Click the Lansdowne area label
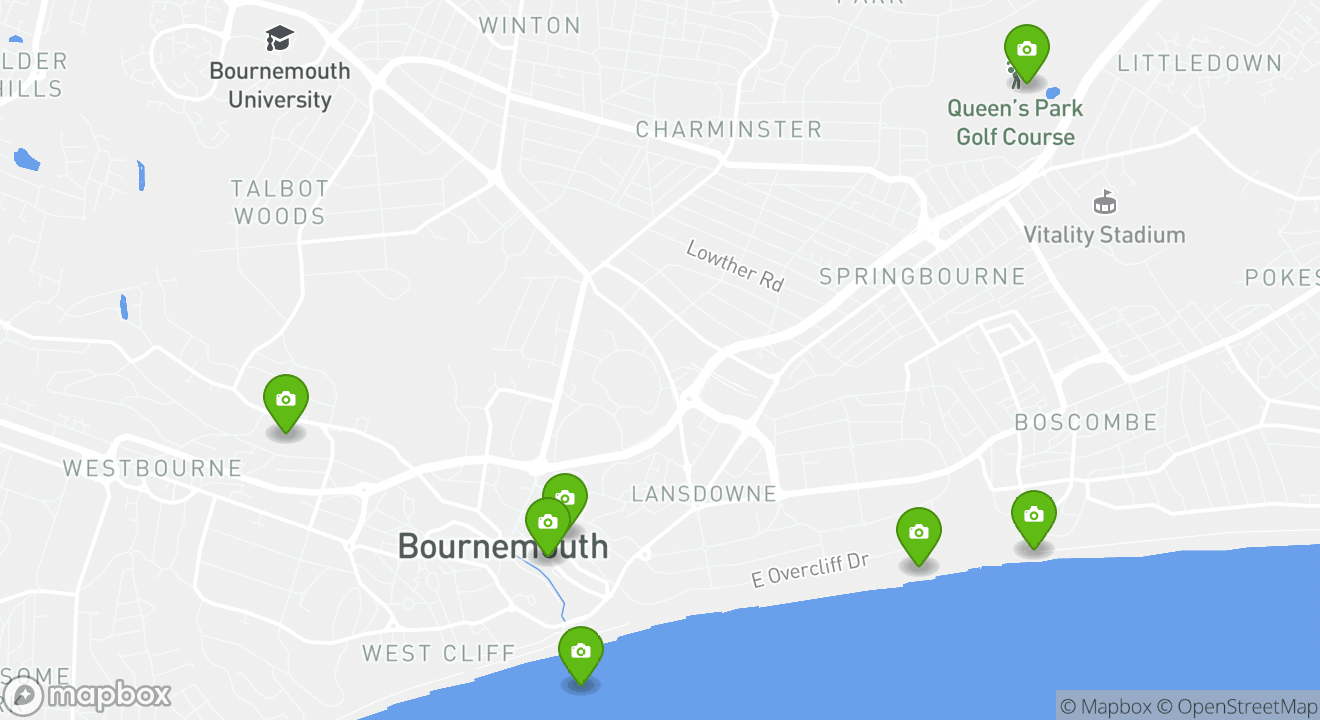The width and height of the screenshot is (1320, 720). [704, 494]
